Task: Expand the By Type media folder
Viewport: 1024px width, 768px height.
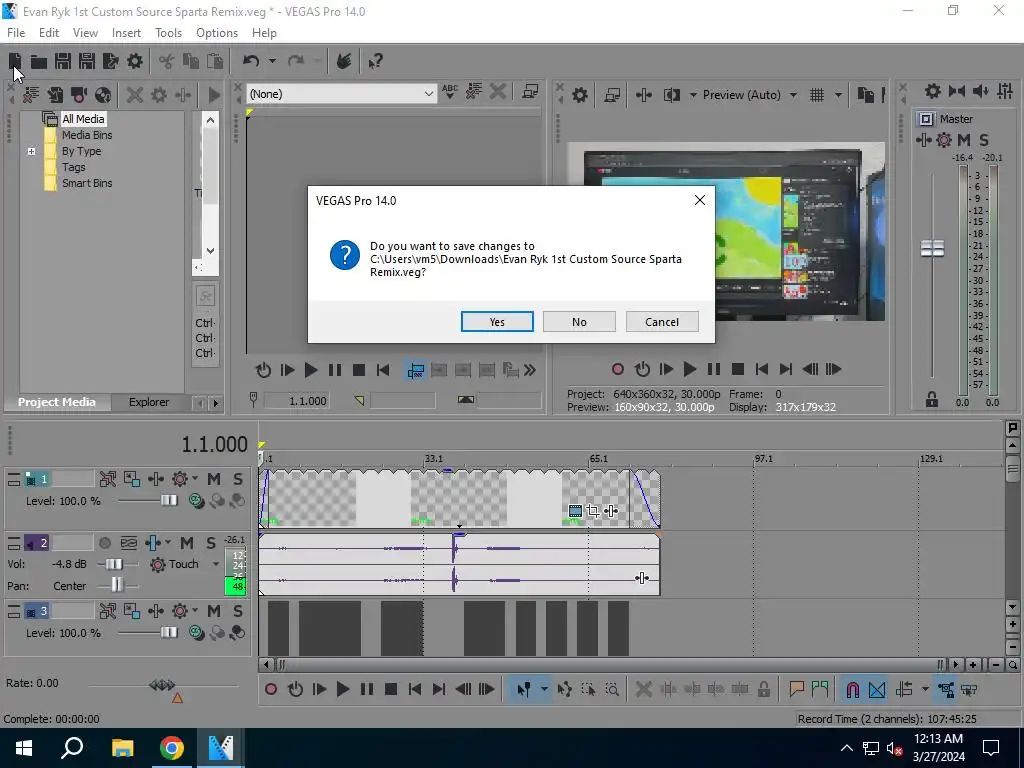Action: point(31,152)
